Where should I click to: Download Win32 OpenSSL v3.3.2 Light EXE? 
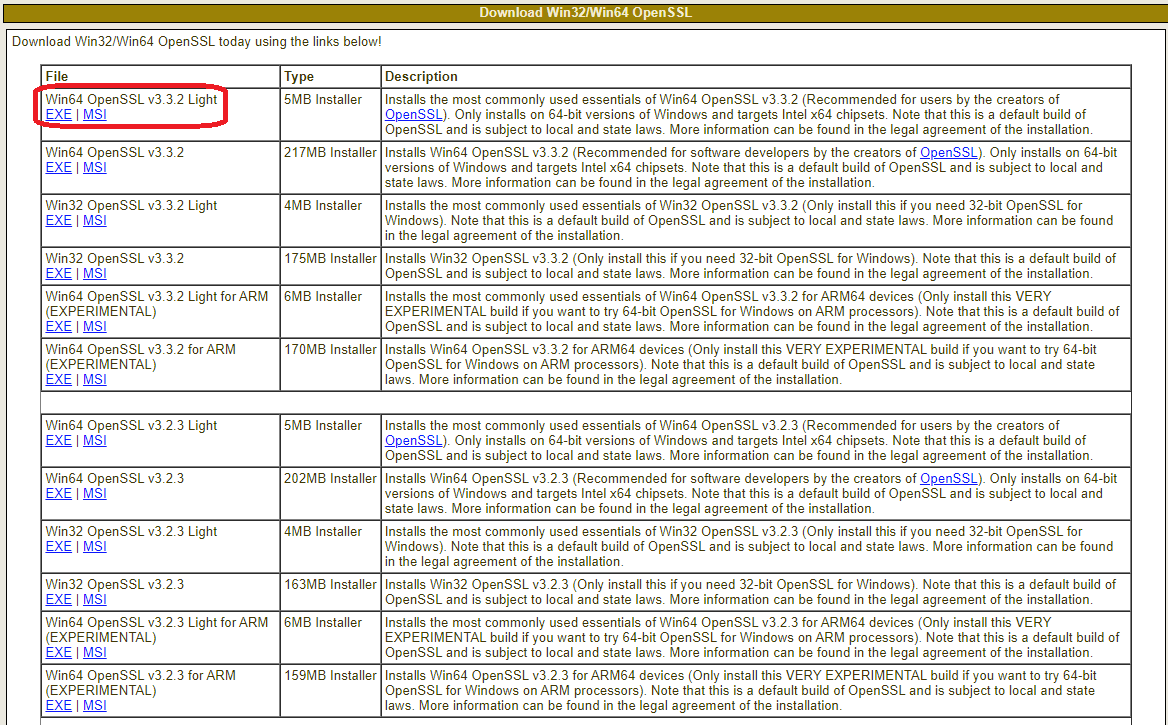click(58, 221)
